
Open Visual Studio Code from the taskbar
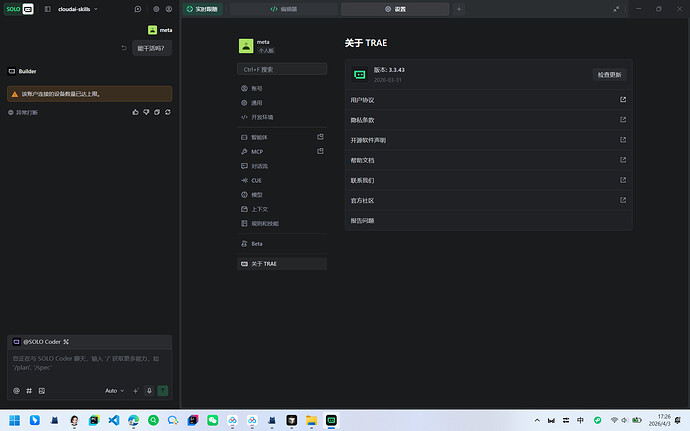pyautogui.click(x=113, y=420)
